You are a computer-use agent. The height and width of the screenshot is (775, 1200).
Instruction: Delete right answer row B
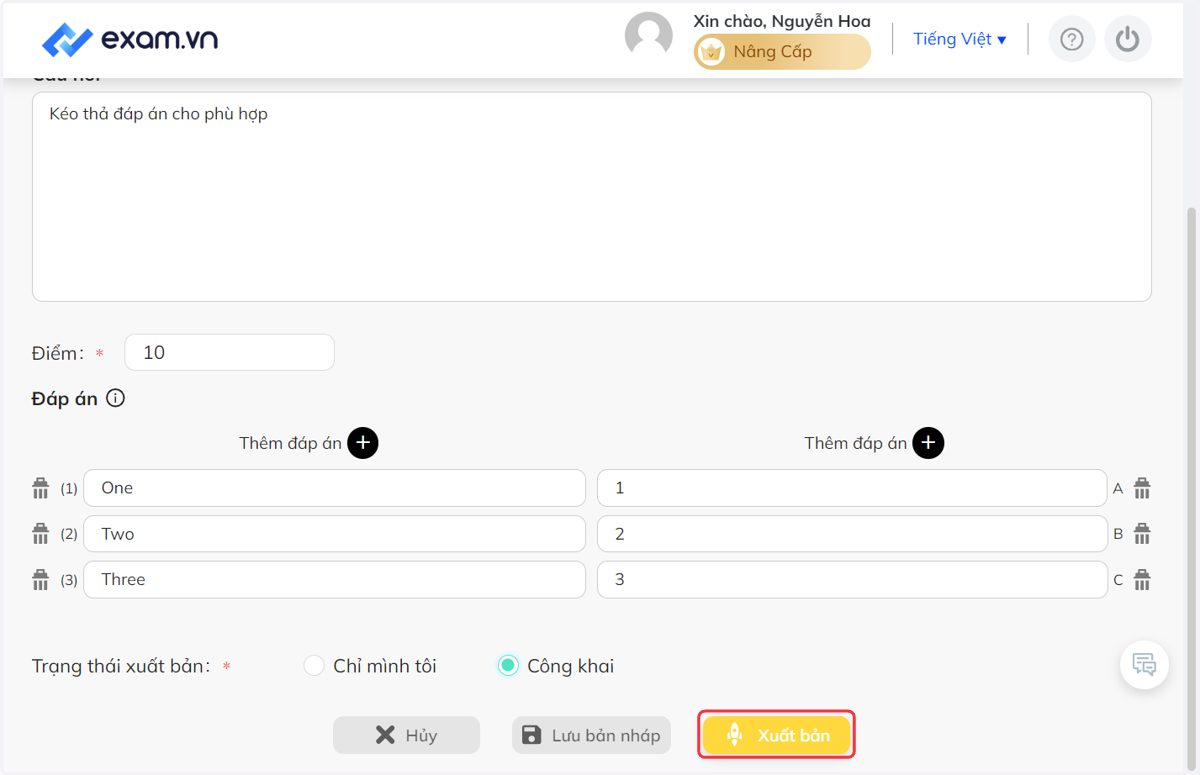pos(1142,534)
